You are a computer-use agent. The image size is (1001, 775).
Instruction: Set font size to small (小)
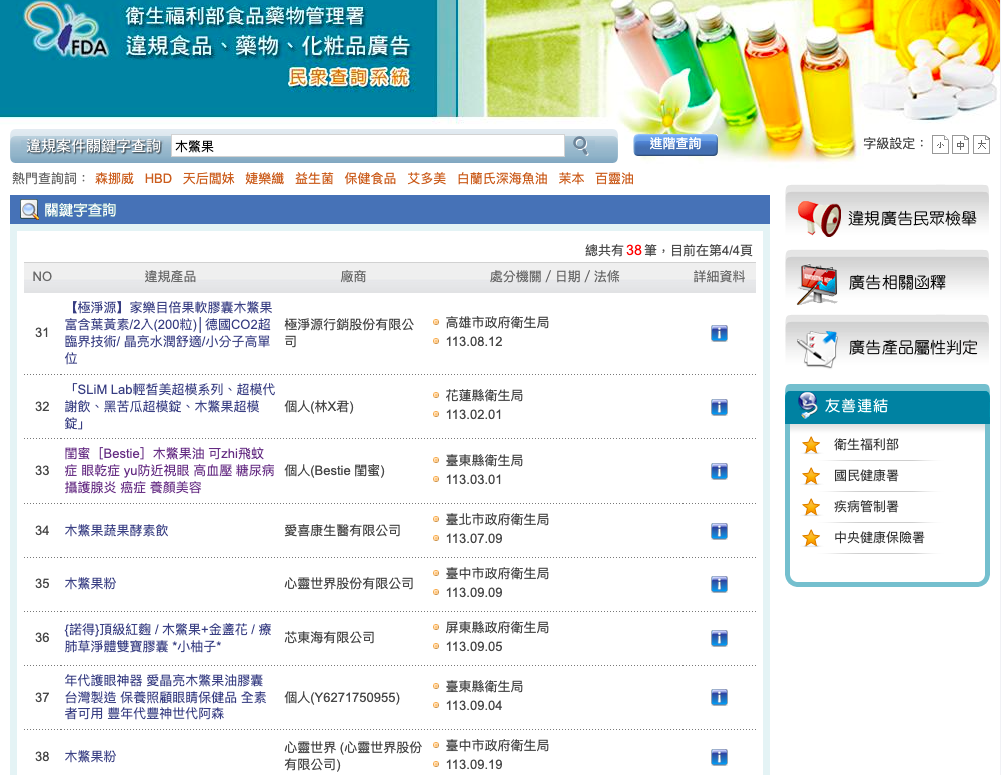[x=940, y=145]
